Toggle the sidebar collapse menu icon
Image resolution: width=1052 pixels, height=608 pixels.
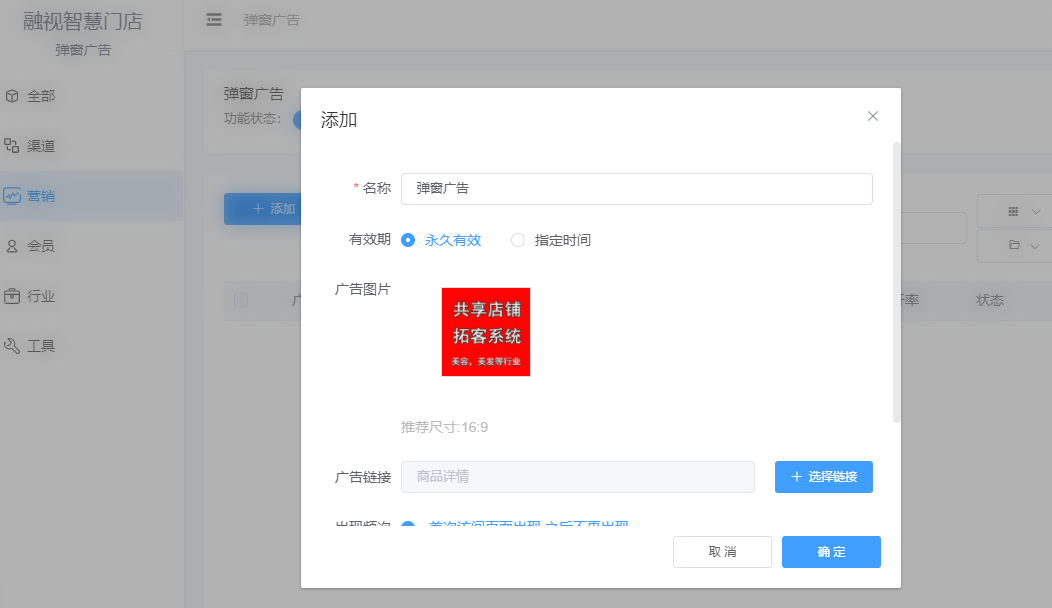[x=214, y=20]
